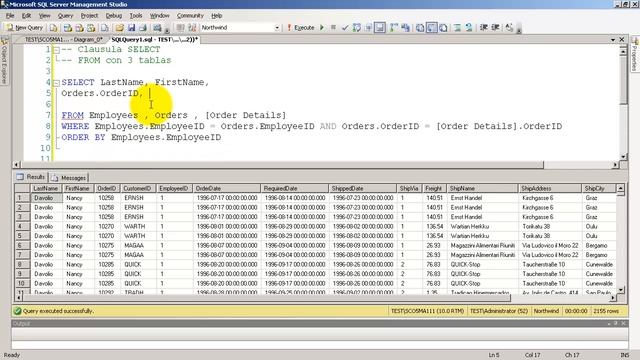The width and height of the screenshot is (640, 360).
Task: Click the New Query toolbar button
Action: pyautogui.click(x=24, y=28)
